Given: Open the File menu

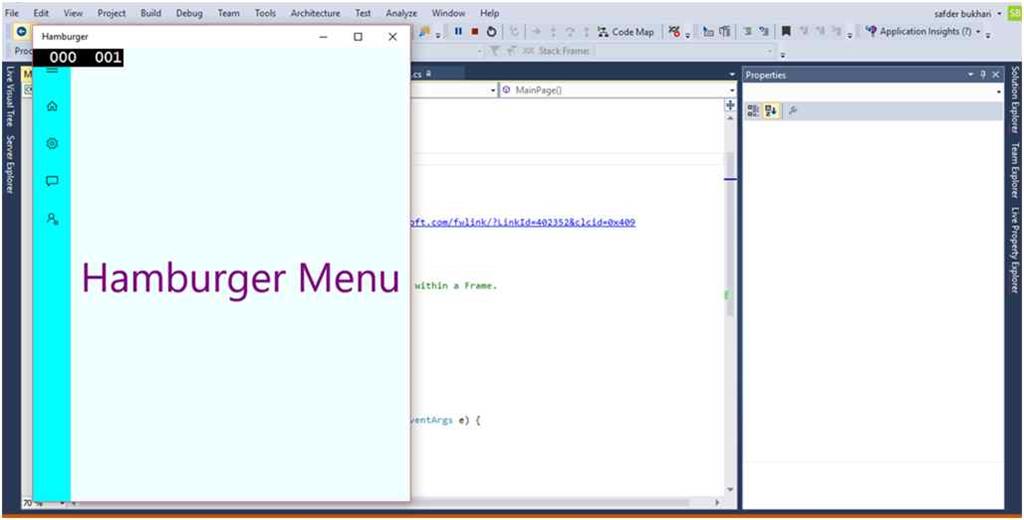Looking at the screenshot, I should coord(12,13).
